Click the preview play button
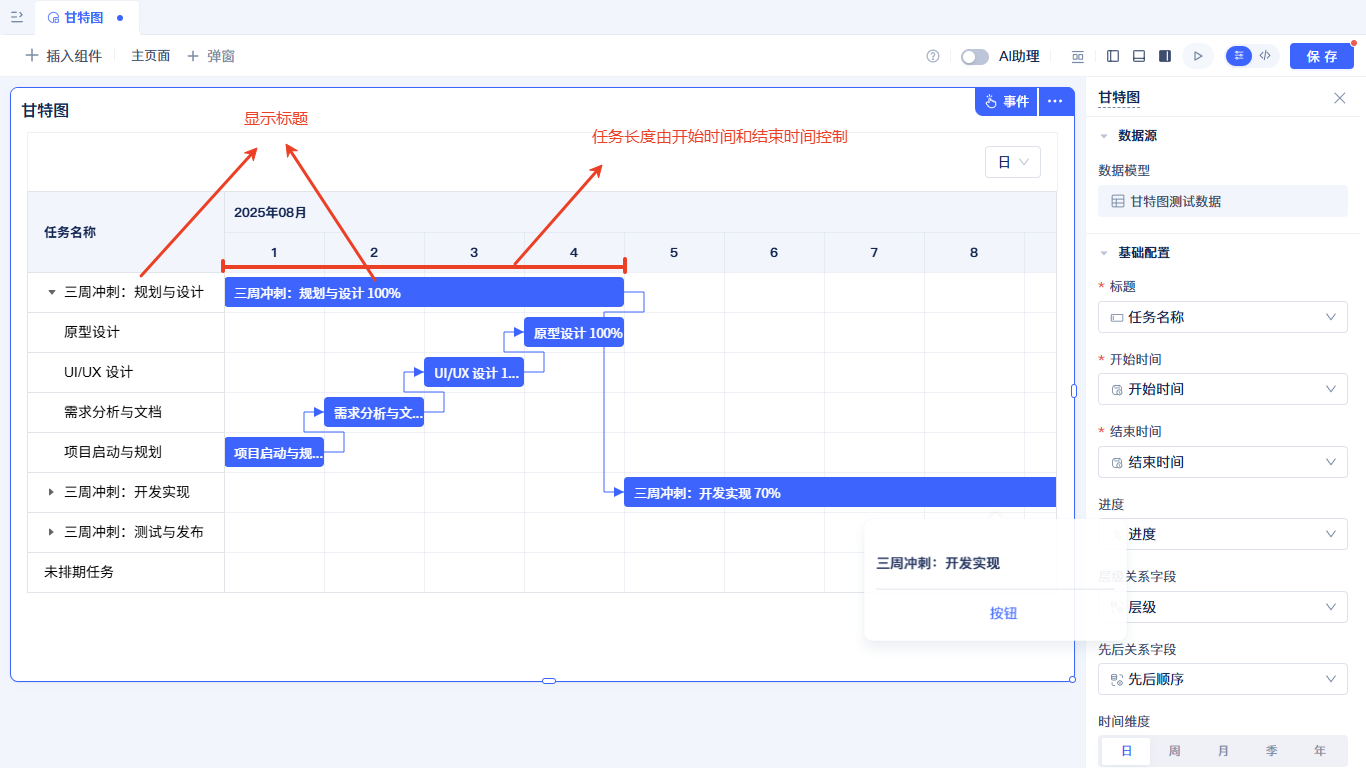Image resolution: width=1366 pixels, height=768 pixels. 1198,56
